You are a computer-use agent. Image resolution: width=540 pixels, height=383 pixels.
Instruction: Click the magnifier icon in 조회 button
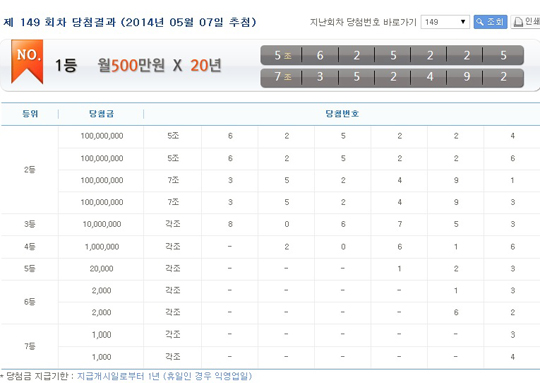[x=480, y=22]
